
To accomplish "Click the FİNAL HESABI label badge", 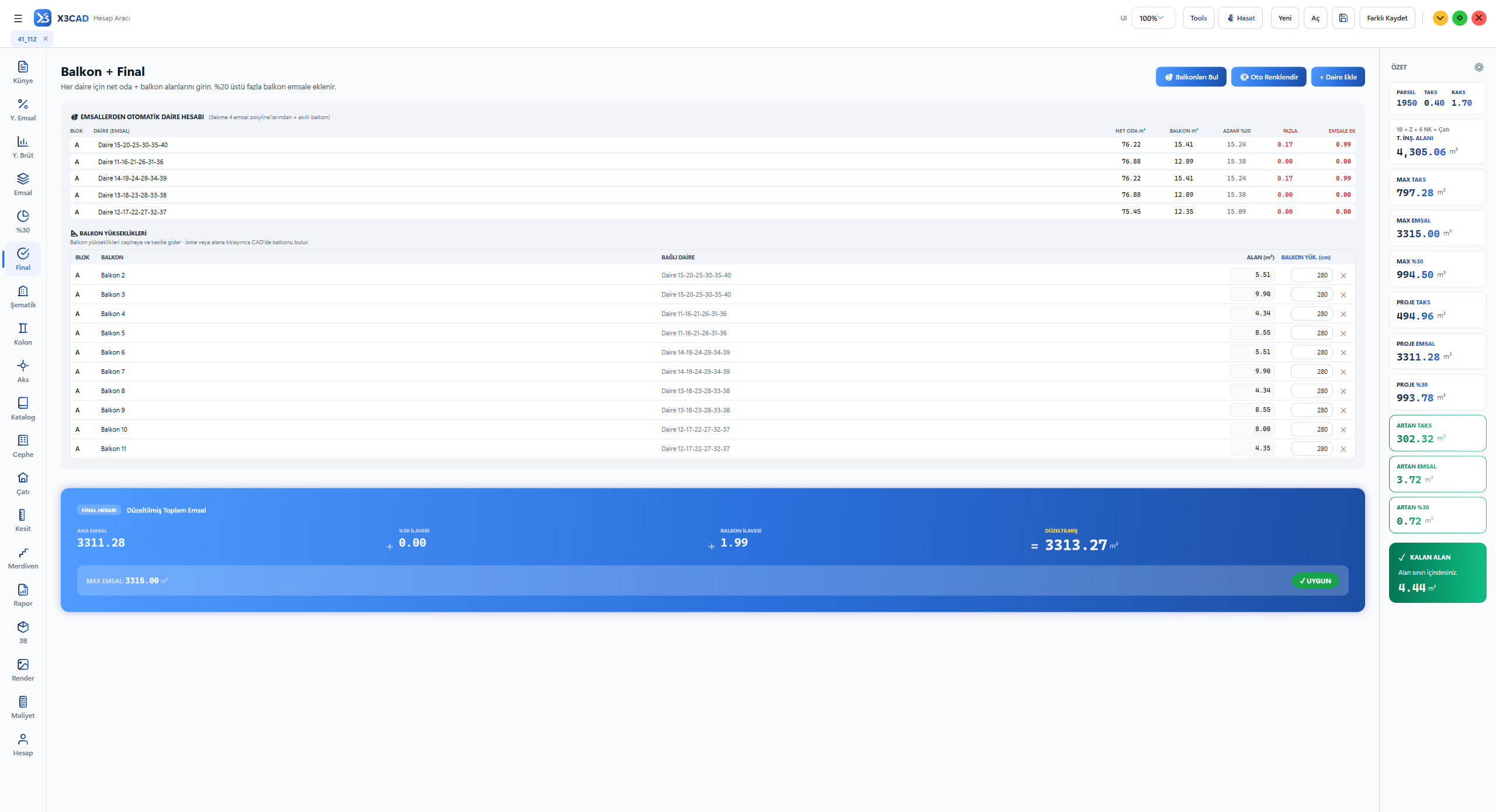I will (x=99, y=510).
